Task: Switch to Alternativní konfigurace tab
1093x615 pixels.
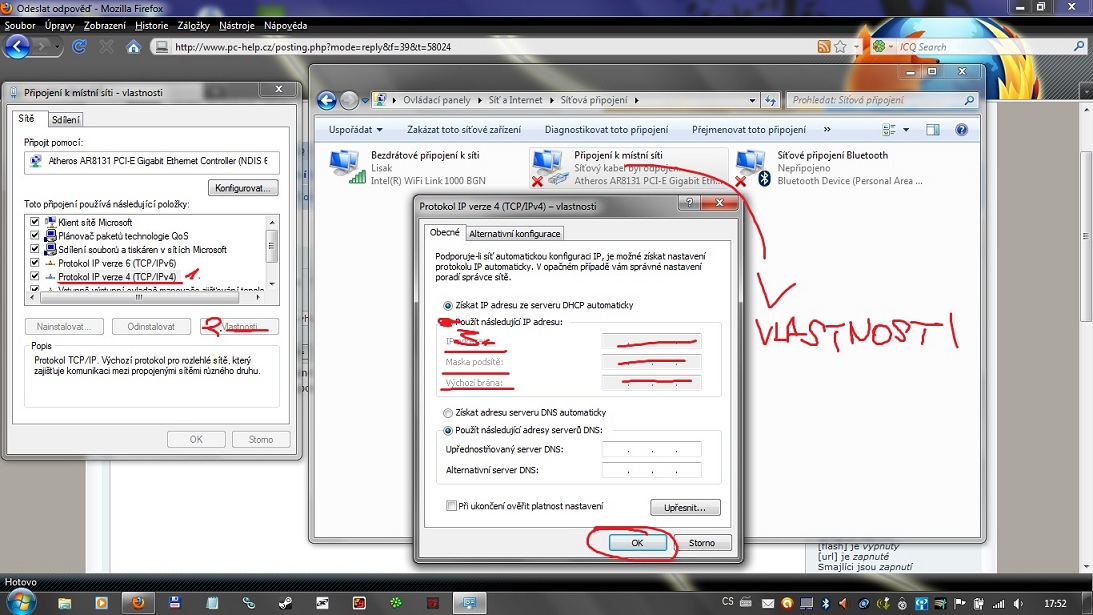Action: (x=516, y=233)
